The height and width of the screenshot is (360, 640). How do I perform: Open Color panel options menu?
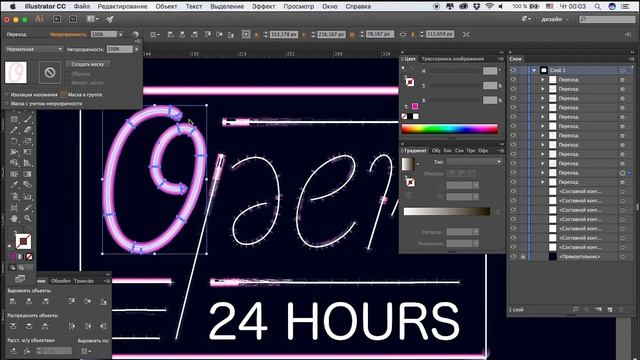(500, 59)
